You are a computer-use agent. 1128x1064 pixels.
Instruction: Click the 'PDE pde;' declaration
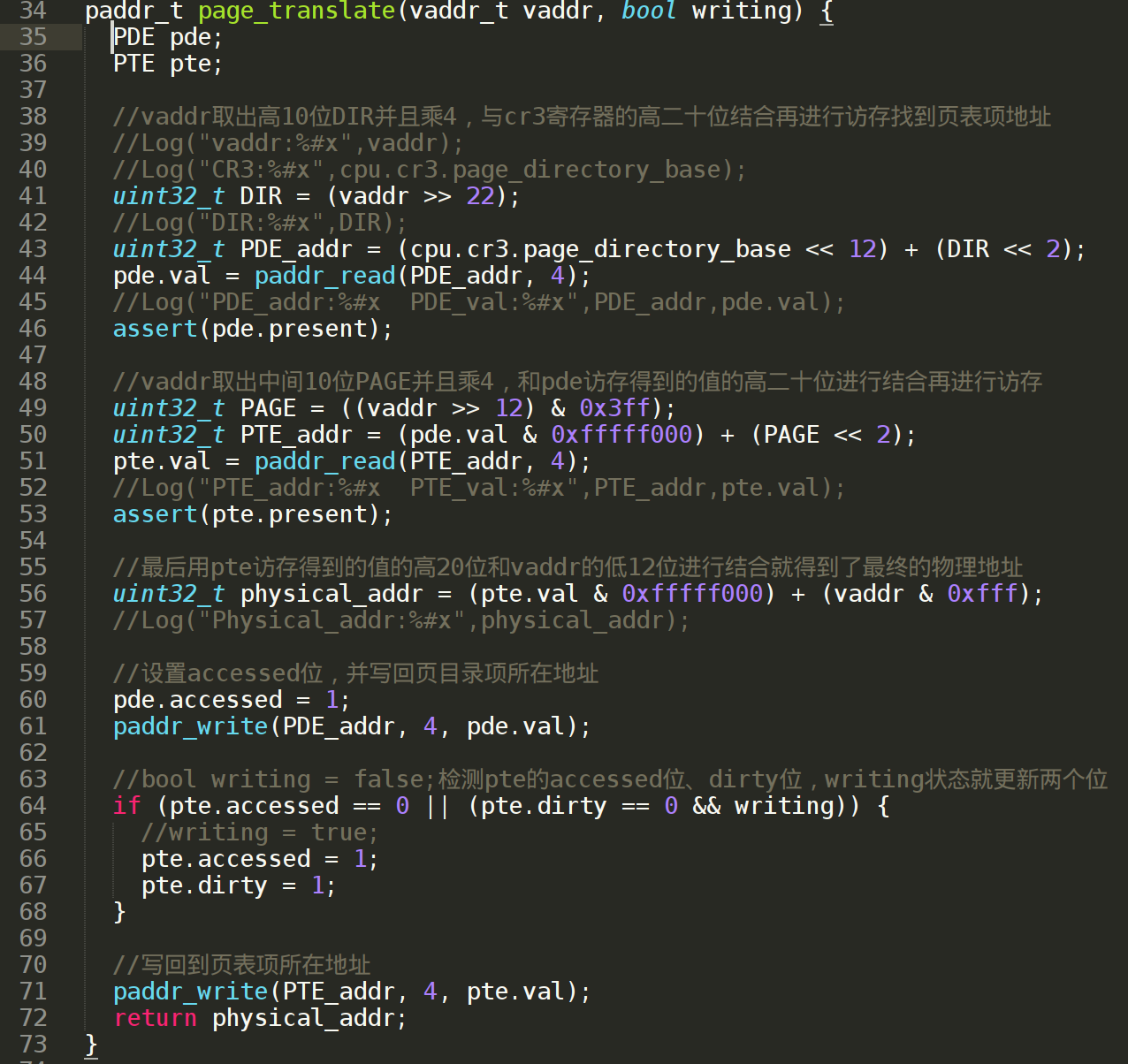168,37
